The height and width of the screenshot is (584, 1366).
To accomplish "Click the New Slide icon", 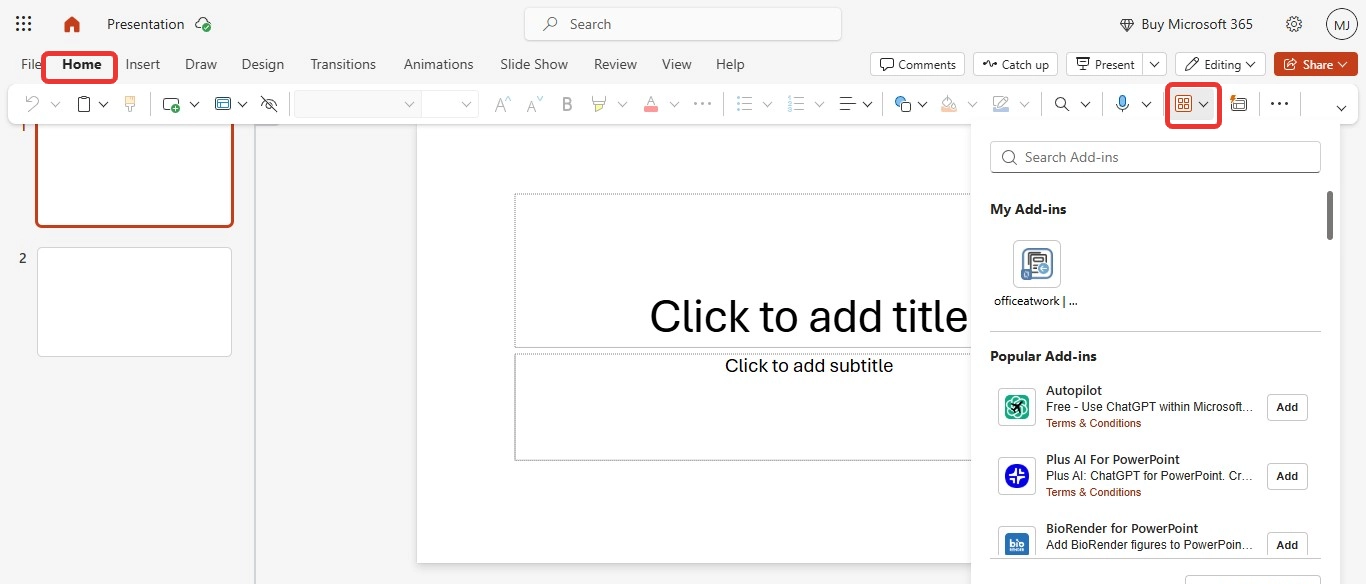I will pos(171,104).
